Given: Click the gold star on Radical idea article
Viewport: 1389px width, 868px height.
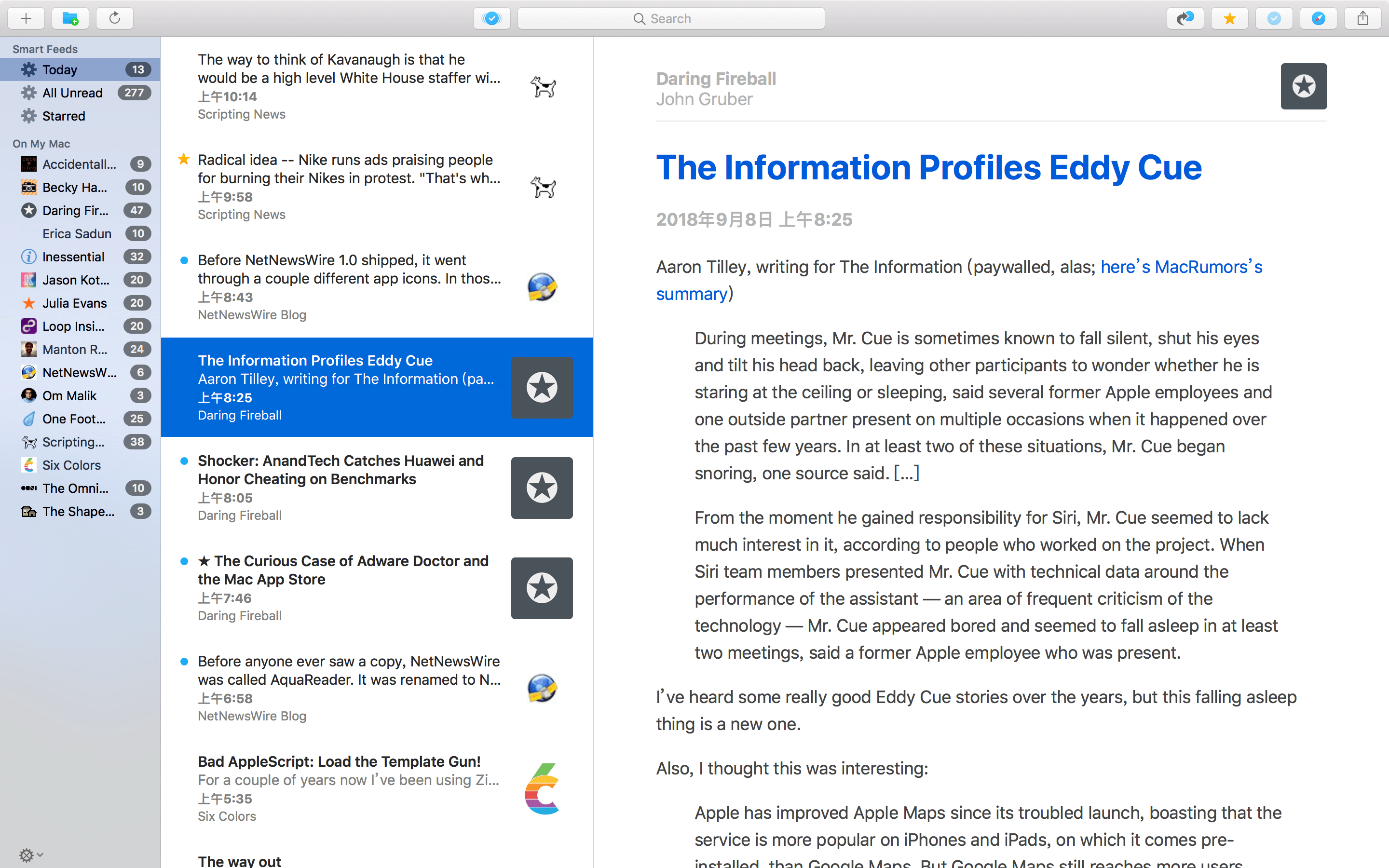Looking at the screenshot, I should (184, 159).
